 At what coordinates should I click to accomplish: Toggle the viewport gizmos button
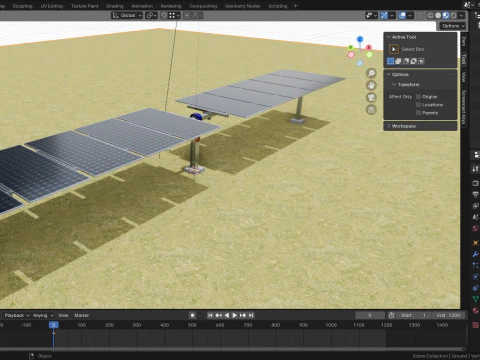tap(384, 15)
